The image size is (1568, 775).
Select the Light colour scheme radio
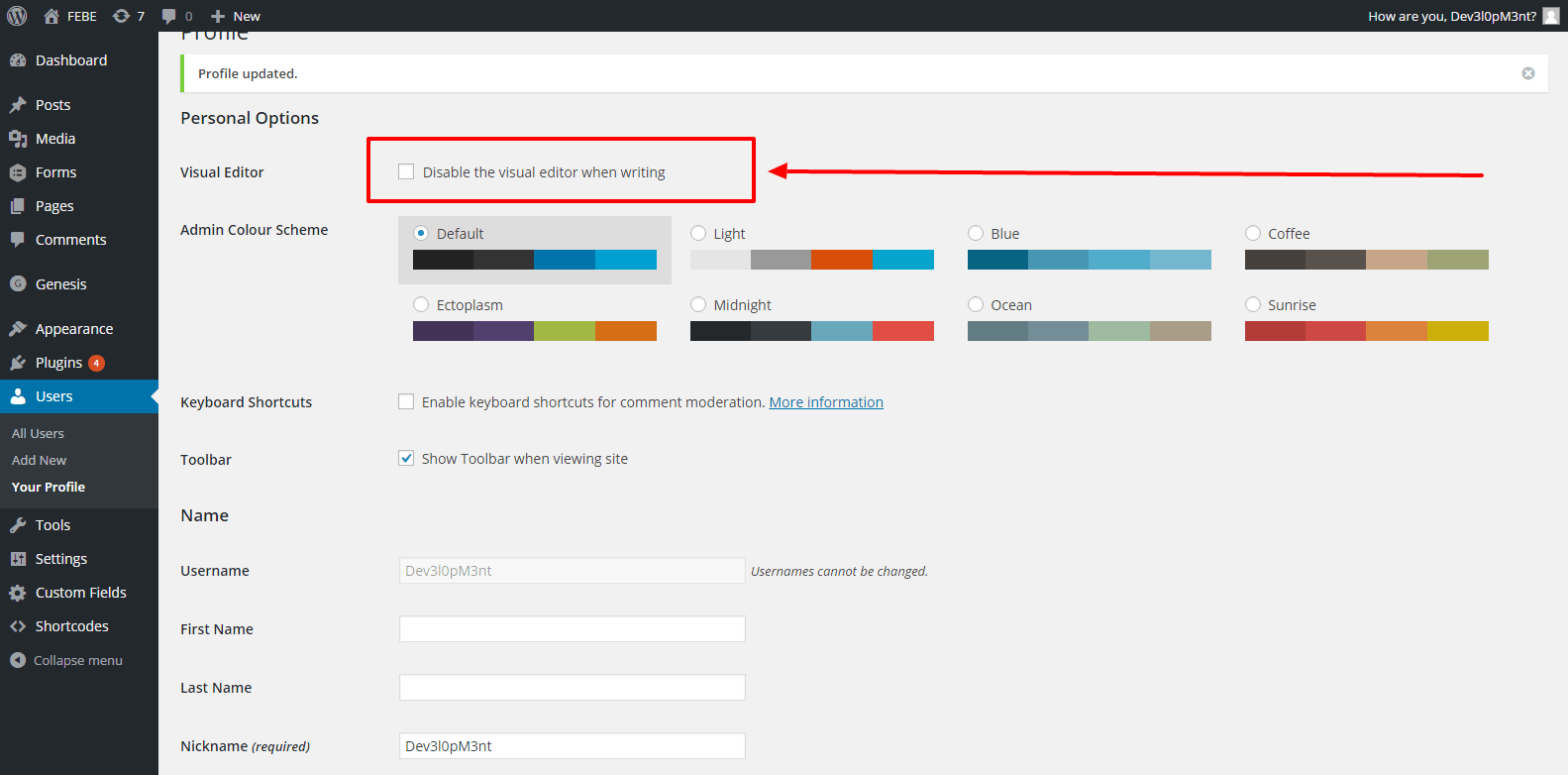point(698,233)
